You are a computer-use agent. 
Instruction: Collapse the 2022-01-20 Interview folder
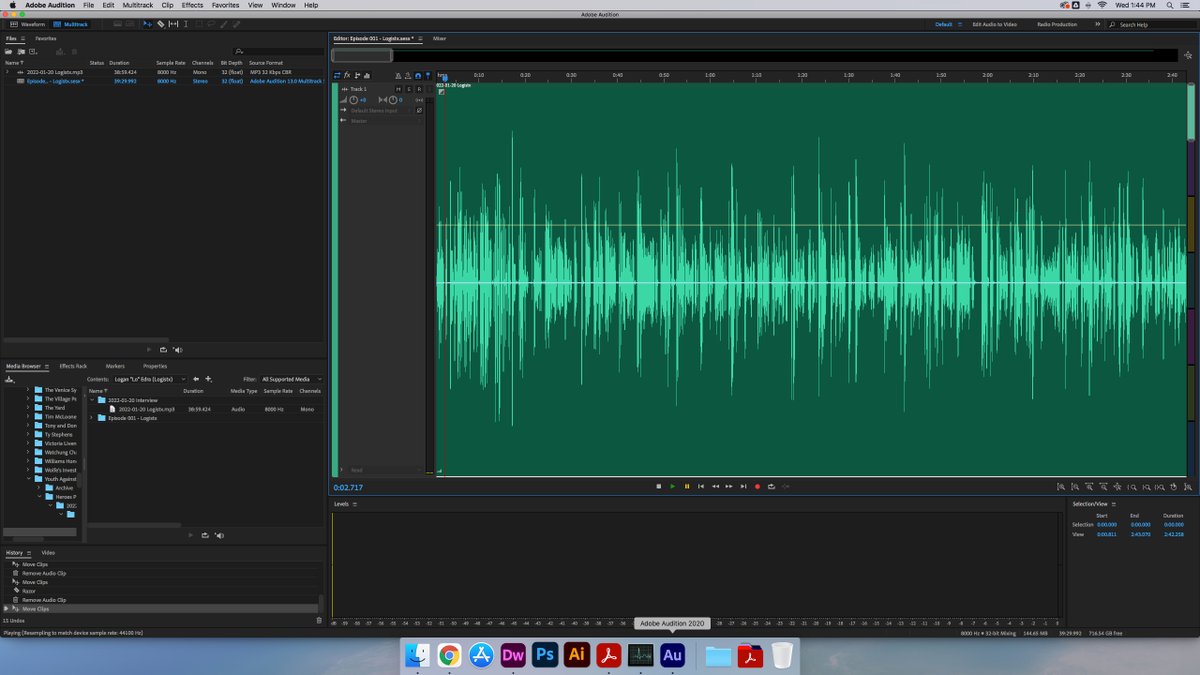pyautogui.click(x=92, y=400)
